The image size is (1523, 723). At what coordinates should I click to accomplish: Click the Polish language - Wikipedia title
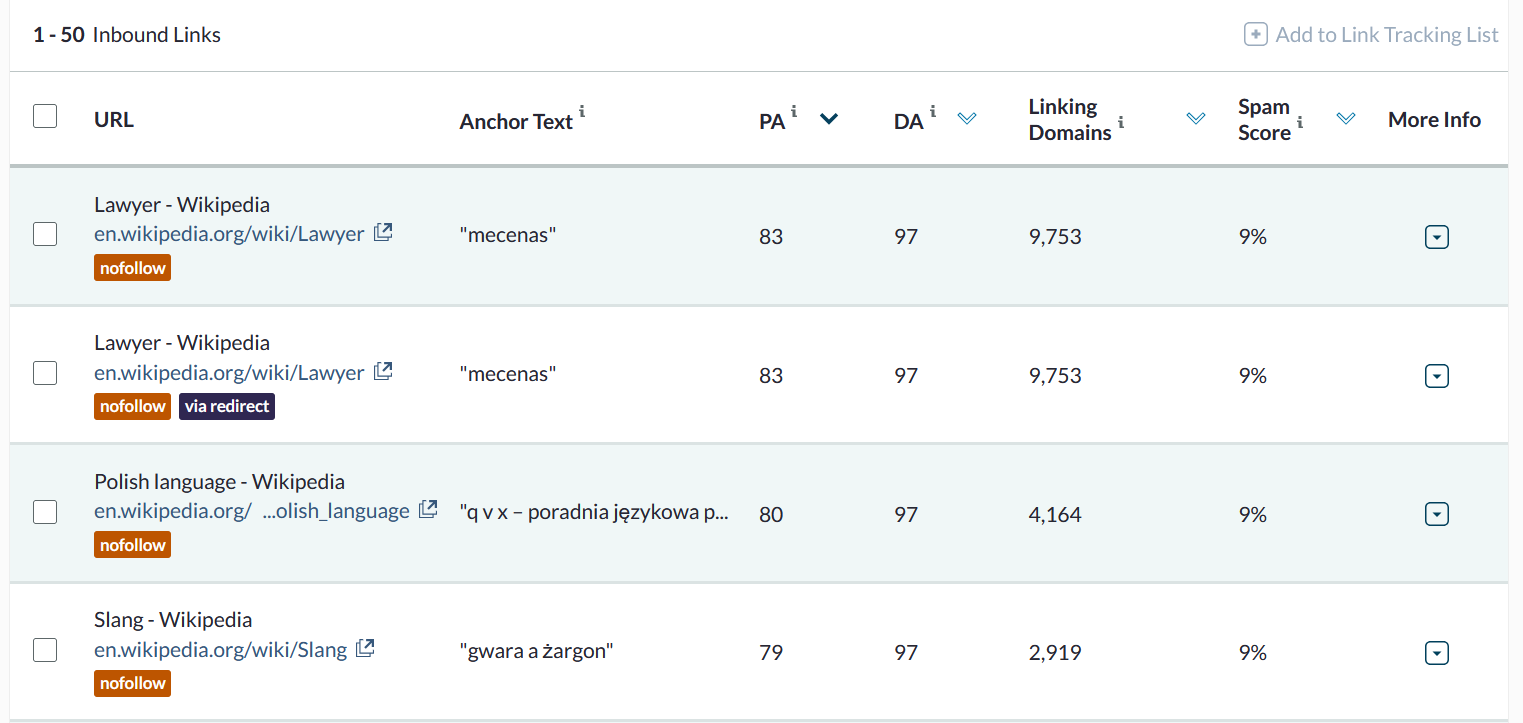pyautogui.click(x=219, y=481)
